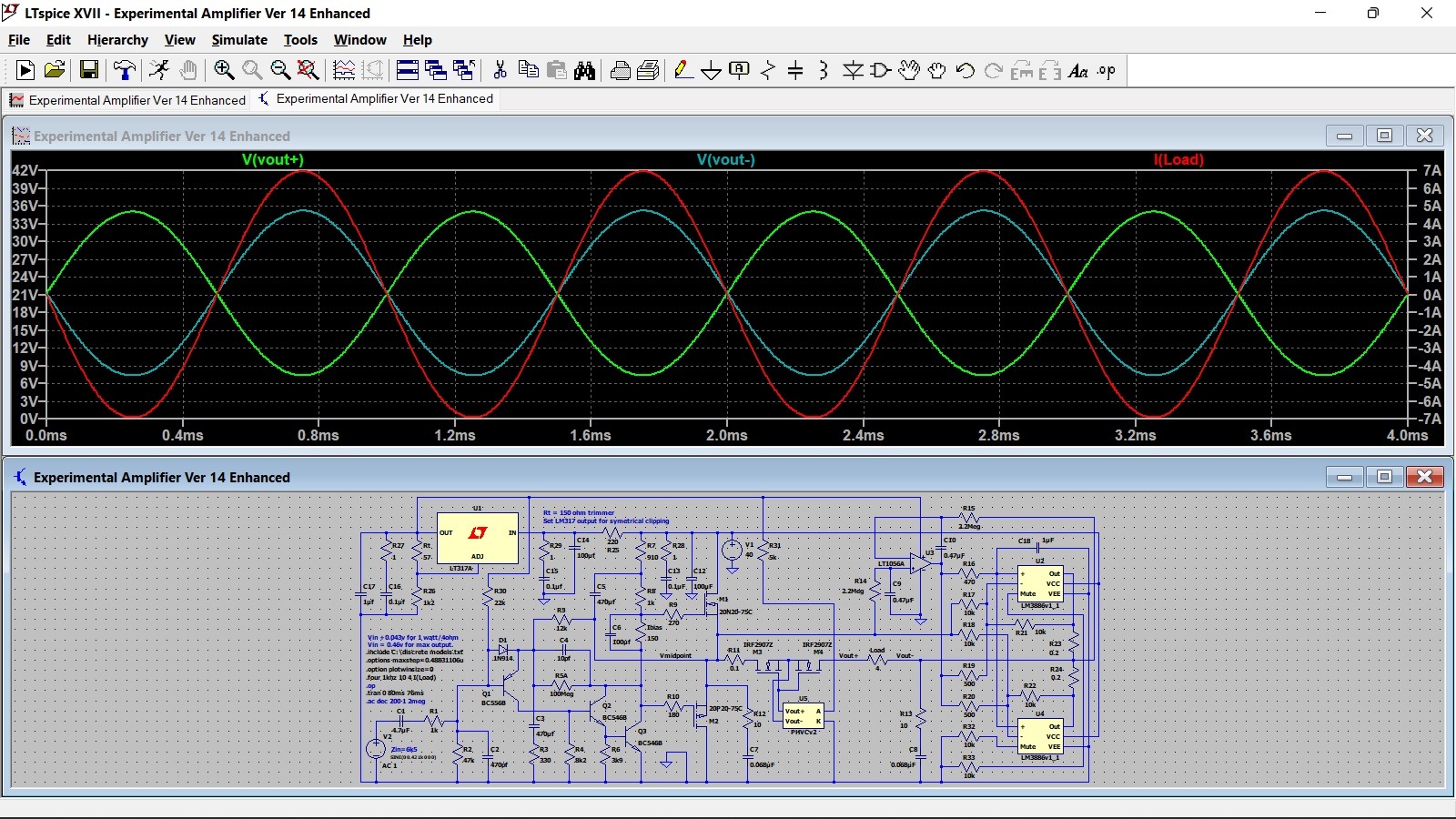This screenshot has height=819, width=1456.
Task: Open the Window menu
Action: click(x=359, y=40)
